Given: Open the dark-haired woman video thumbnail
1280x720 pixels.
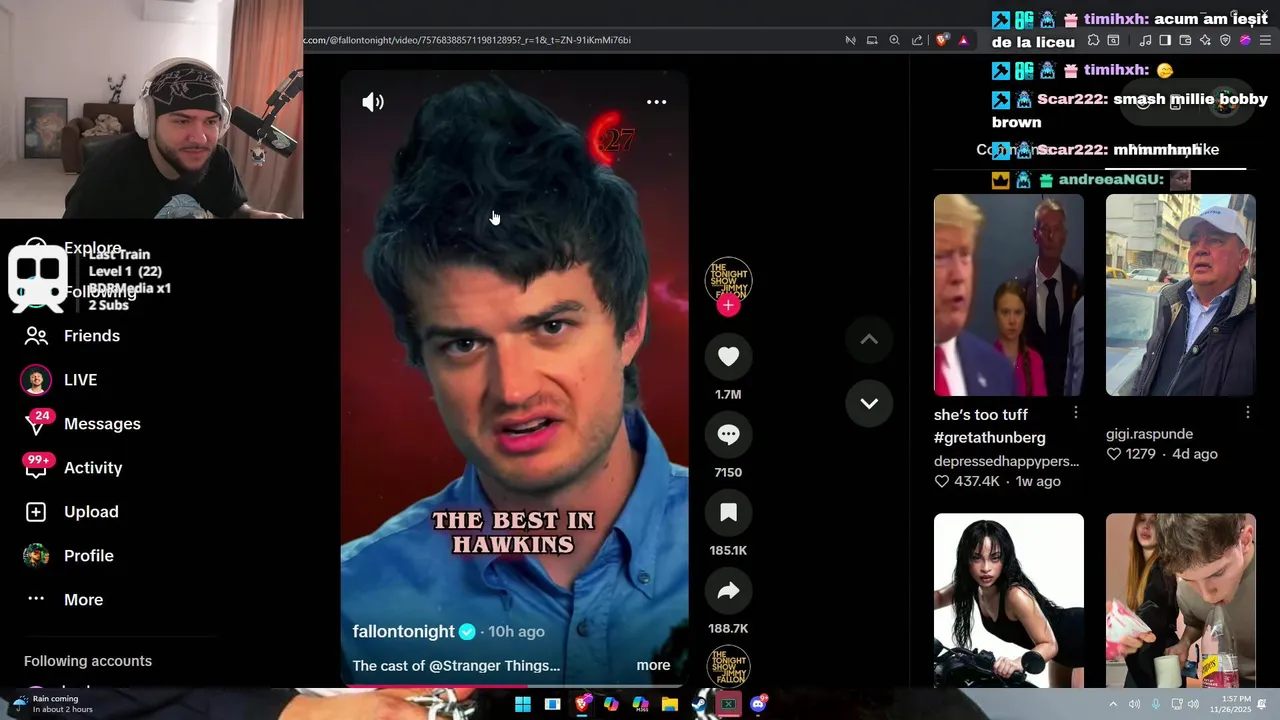Looking at the screenshot, I should coord(1008,600).
